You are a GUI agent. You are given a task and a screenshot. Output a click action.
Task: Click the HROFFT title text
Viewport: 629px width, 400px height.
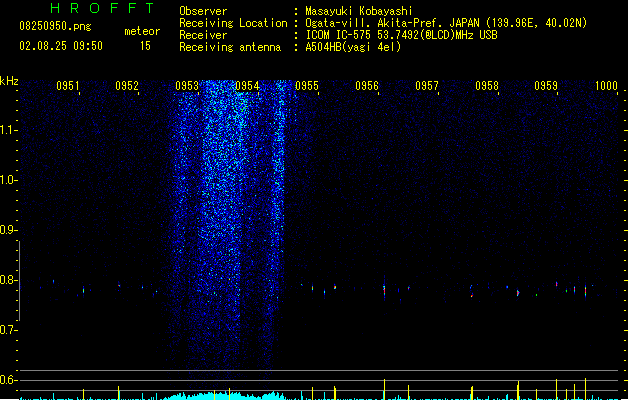pos(102,8)
